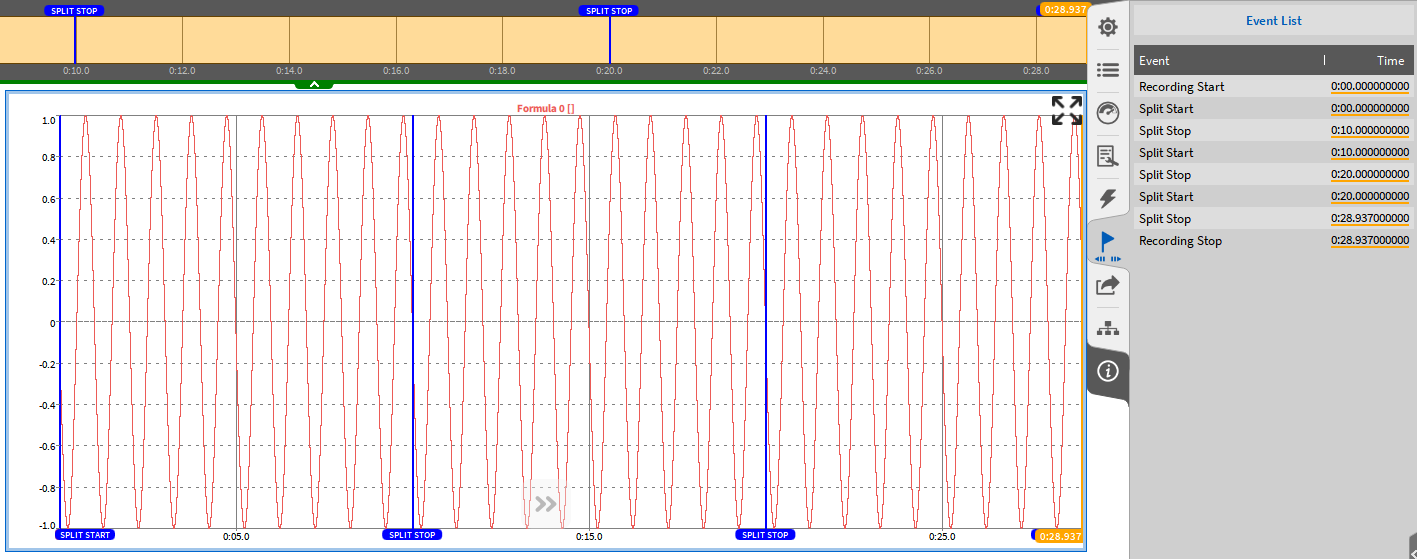Open the export share arrow panel

pos(1107,285)
